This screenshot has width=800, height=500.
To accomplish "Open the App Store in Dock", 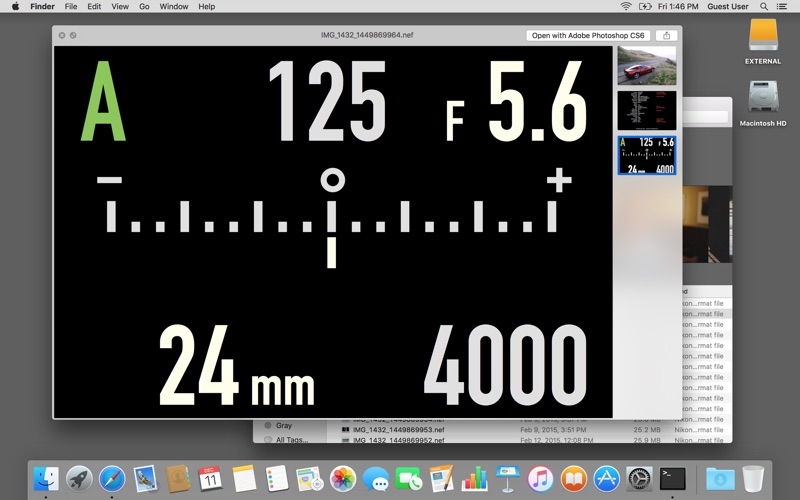I will [606, 479].
